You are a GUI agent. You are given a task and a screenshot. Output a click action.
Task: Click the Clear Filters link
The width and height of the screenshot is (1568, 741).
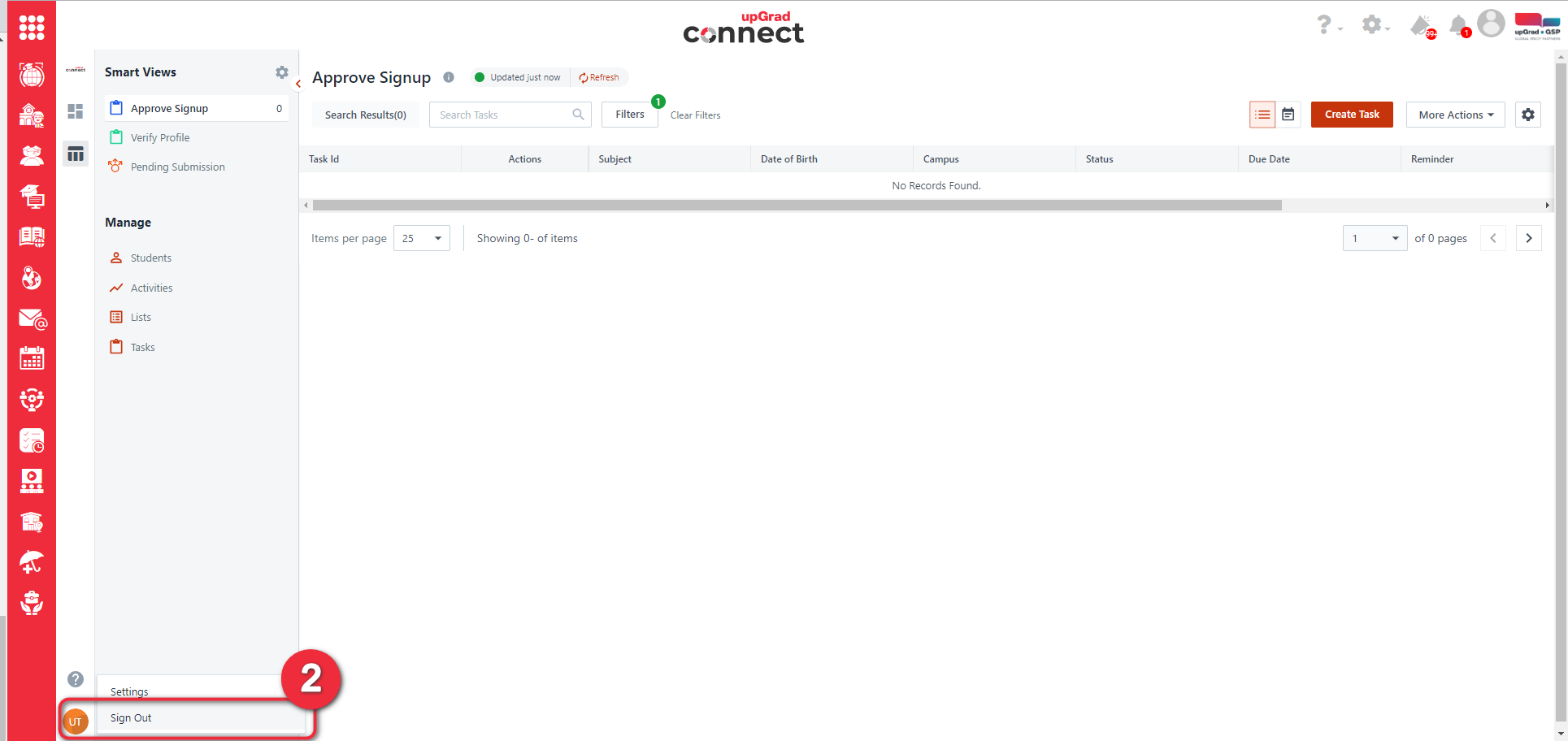click(x=695, y=115)
